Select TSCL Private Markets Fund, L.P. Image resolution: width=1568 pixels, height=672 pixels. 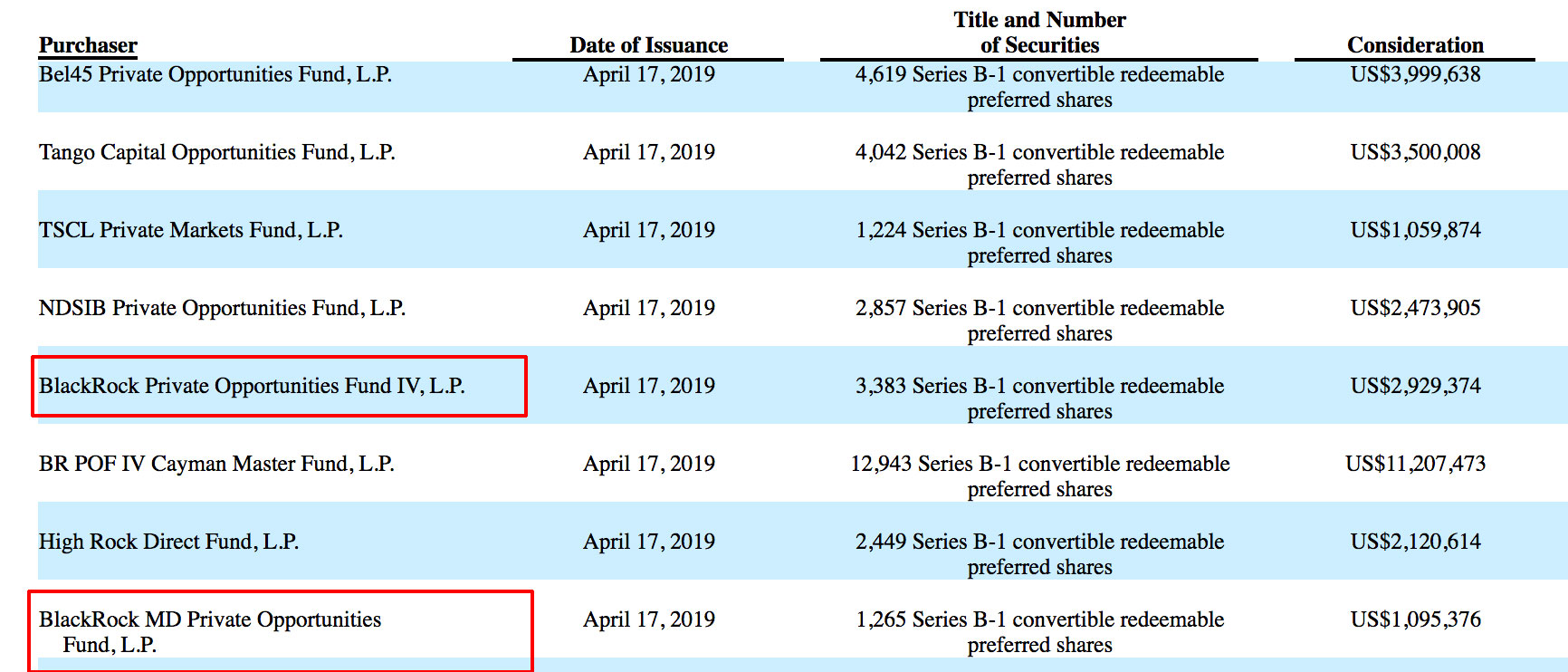191,230
